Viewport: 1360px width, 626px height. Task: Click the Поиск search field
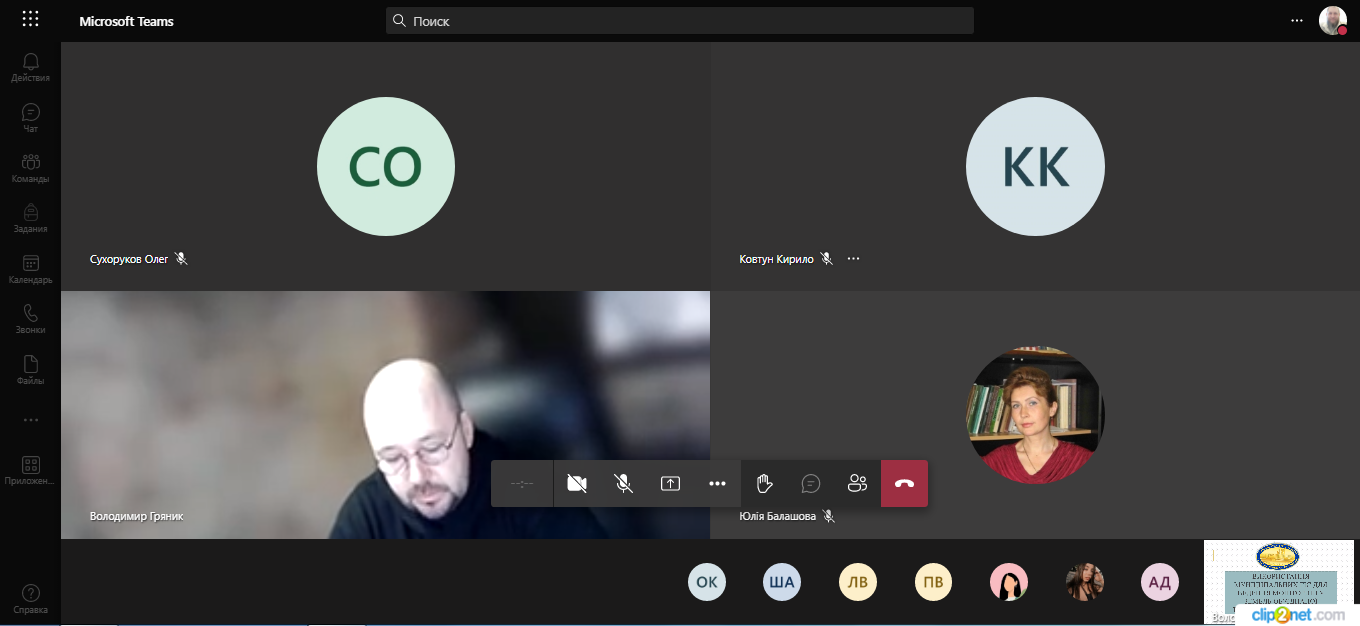680,20
